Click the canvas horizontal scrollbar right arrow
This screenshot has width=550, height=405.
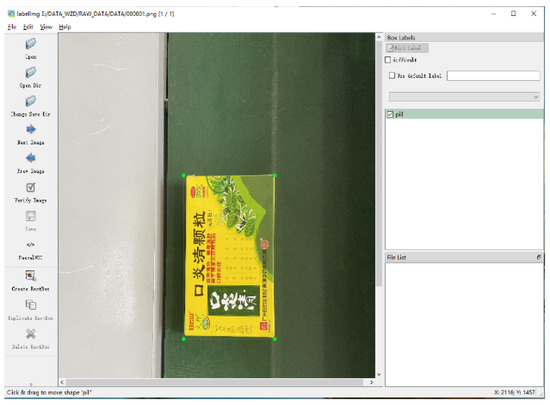[371, 382]
